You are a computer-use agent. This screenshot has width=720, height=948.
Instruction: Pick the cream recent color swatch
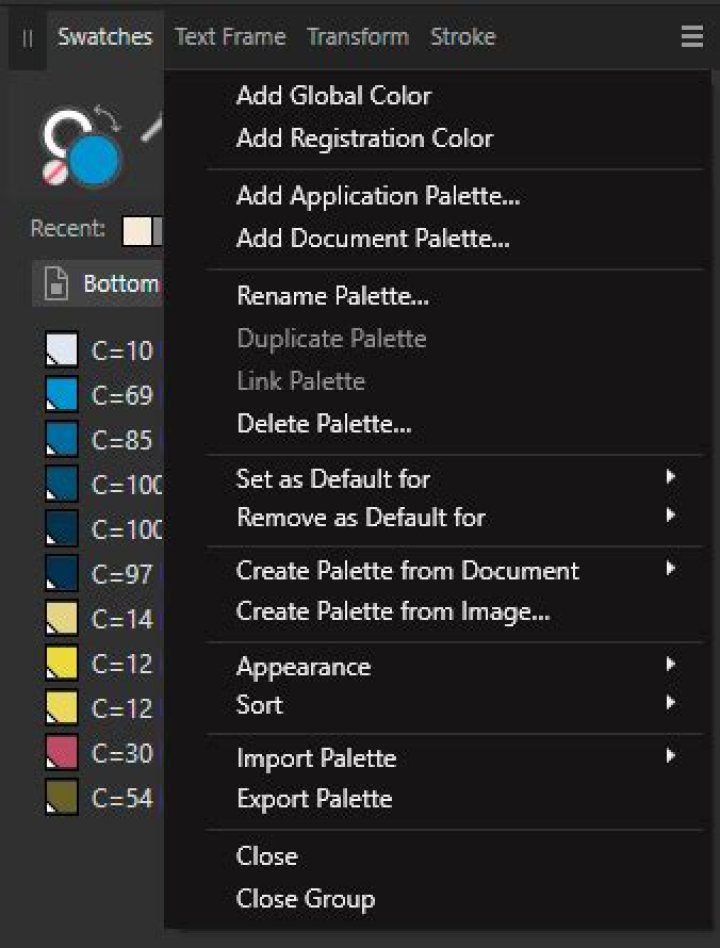pos(137,230)
